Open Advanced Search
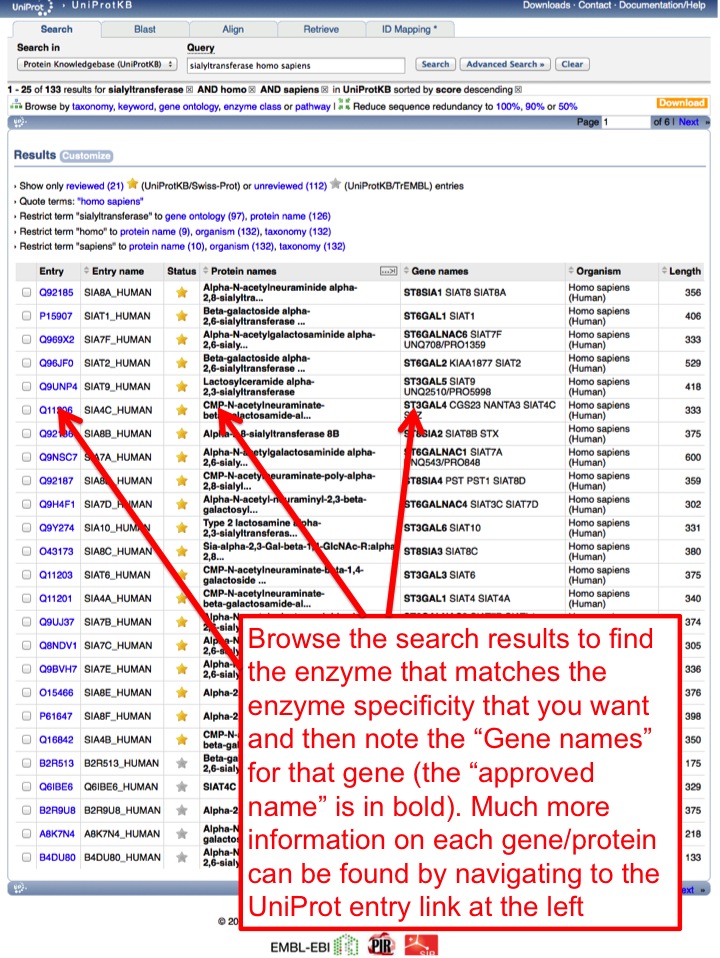The height and width of the screenshot is (958, 720). 505,64
